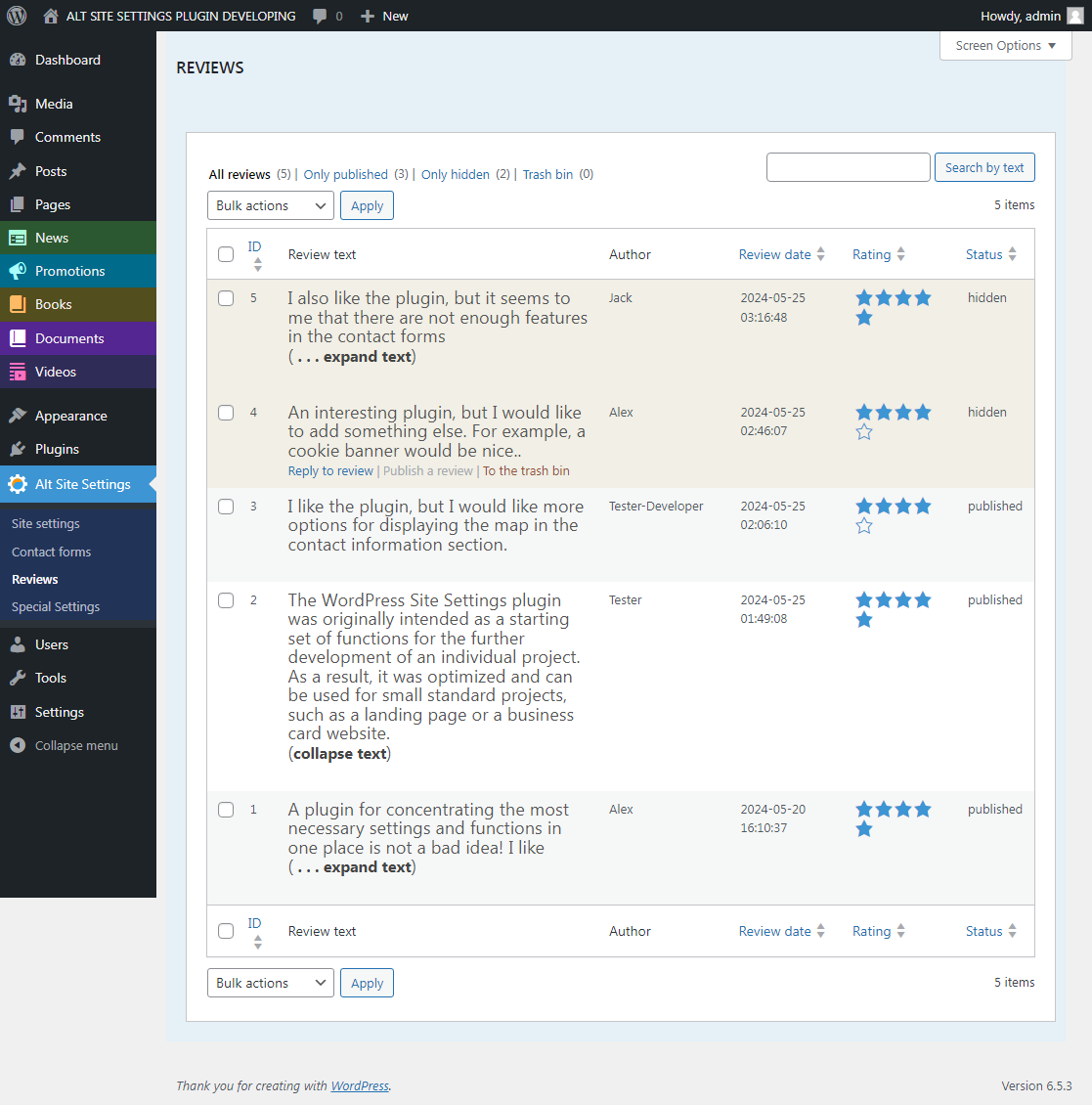This screenshot has height=1105, width=1092.
Task: Click the Pages icon in sidebar
Action: coord(18,204)
